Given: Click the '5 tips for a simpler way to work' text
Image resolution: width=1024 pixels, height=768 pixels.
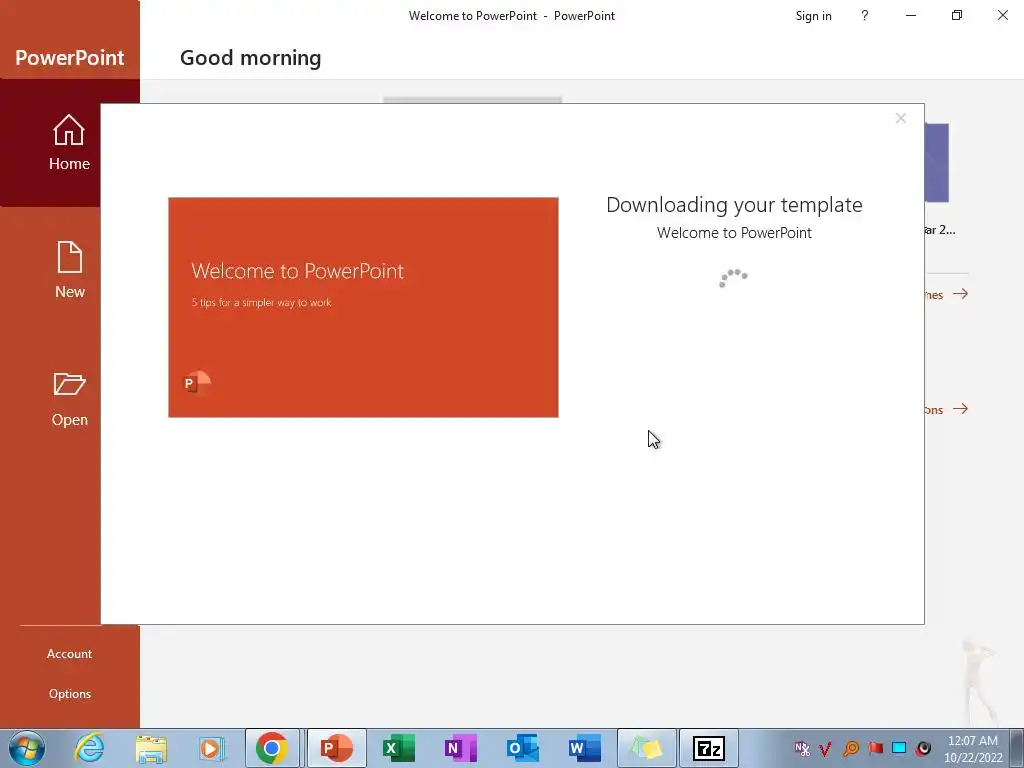Looking at the screenshot, I should [261, 302].
